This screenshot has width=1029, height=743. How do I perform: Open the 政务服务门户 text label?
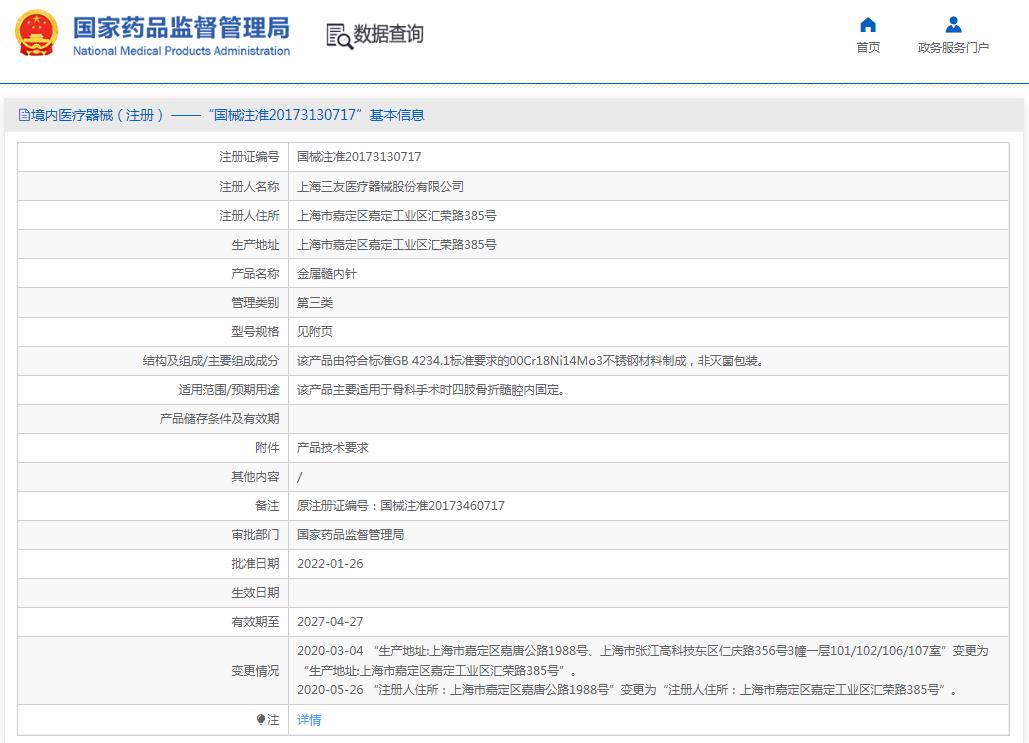pyautogui.click(x=953, y=48)
